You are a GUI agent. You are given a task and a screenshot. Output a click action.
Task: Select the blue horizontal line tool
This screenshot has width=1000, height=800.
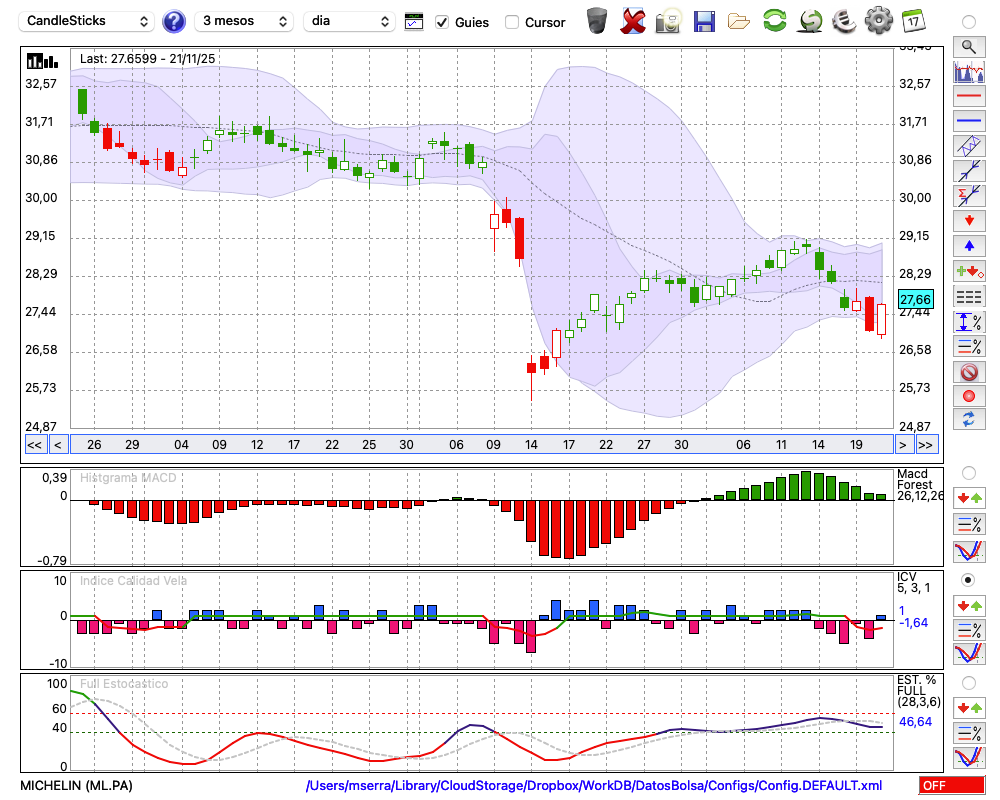968,121
